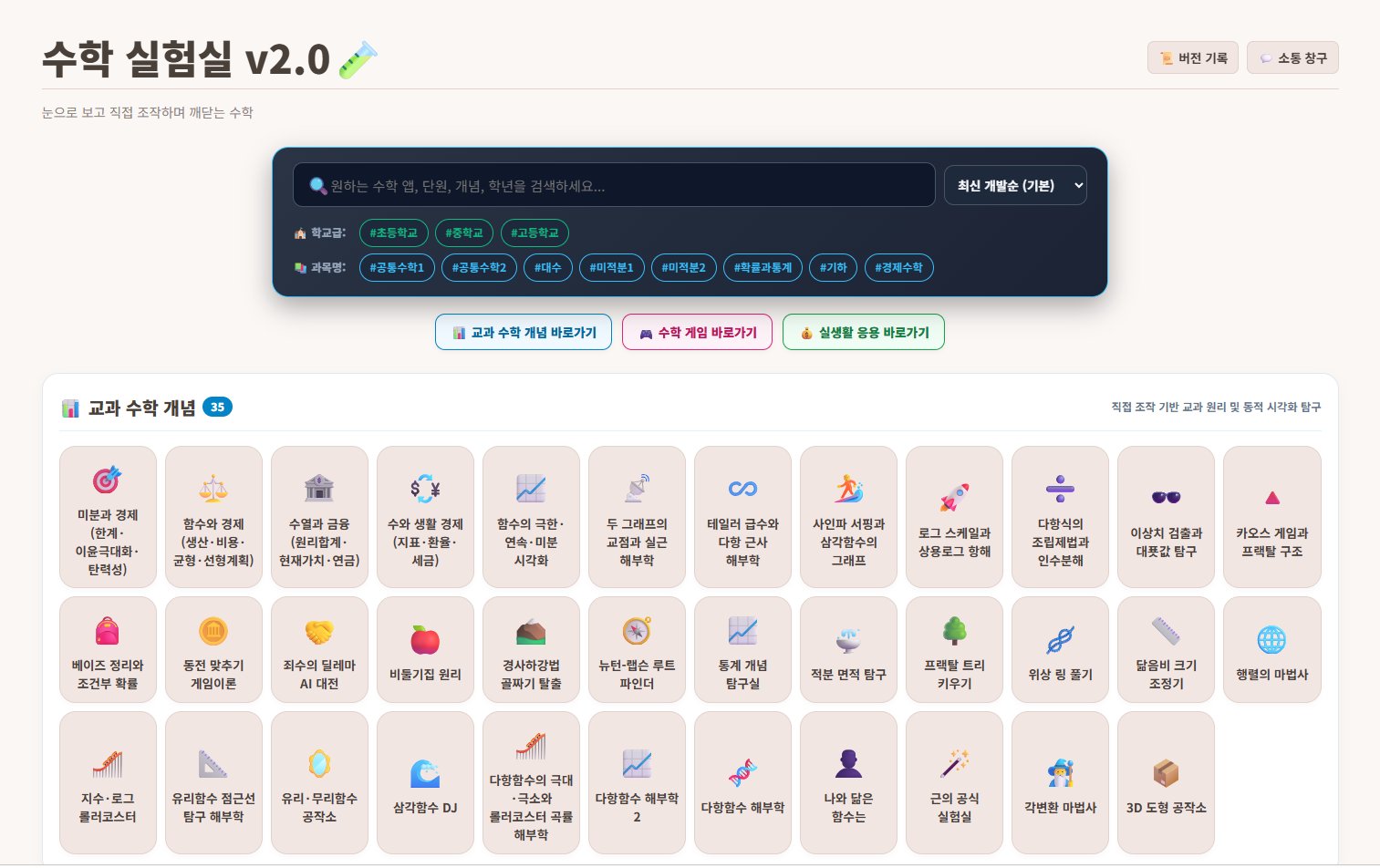This screenshot has width=1380, height=868.
Task: Launch the 프랙탈 트리 키우기 tree card
Action: (954, 650)
